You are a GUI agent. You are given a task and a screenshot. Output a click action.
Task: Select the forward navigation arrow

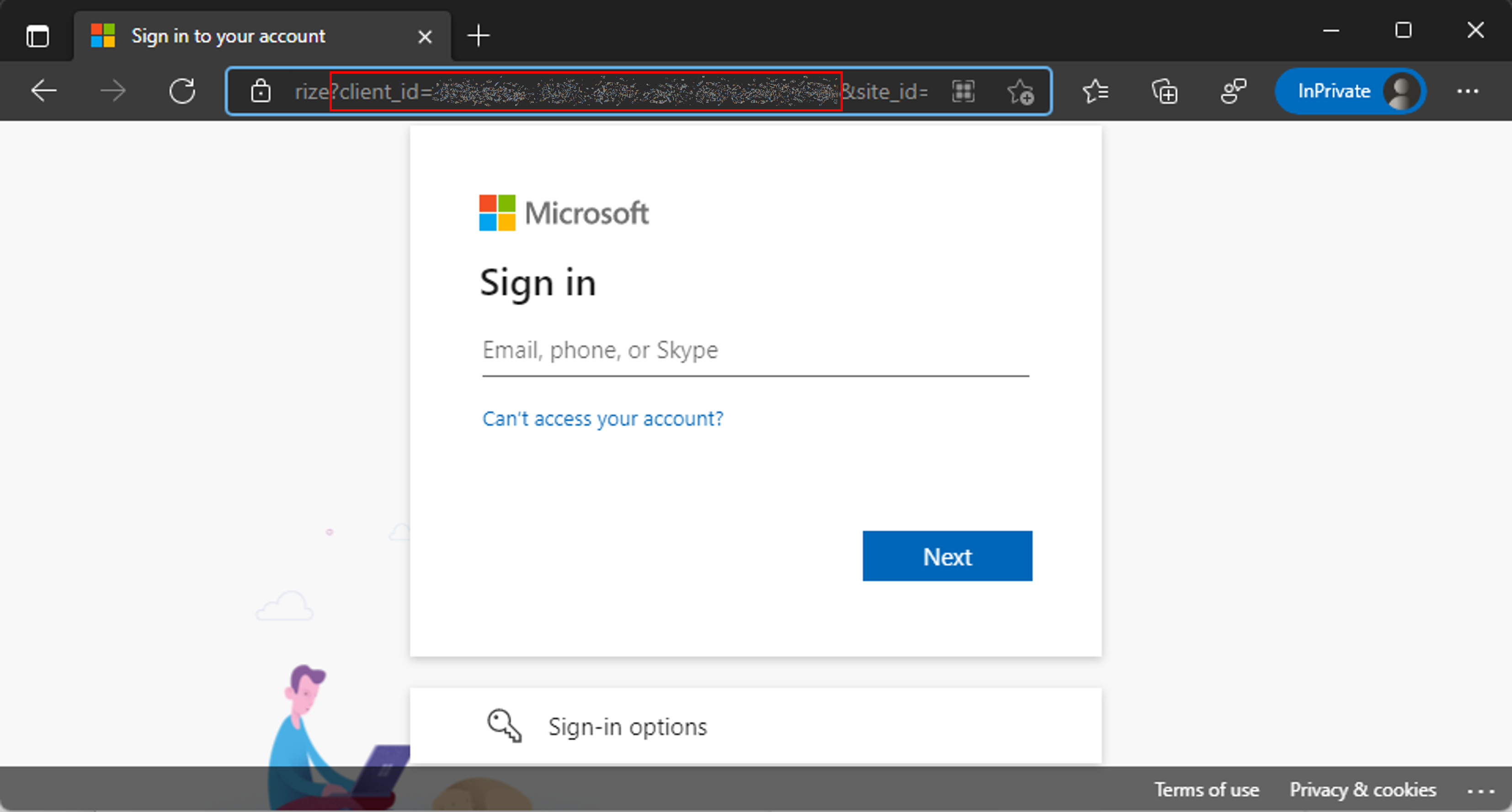point(113,92)
